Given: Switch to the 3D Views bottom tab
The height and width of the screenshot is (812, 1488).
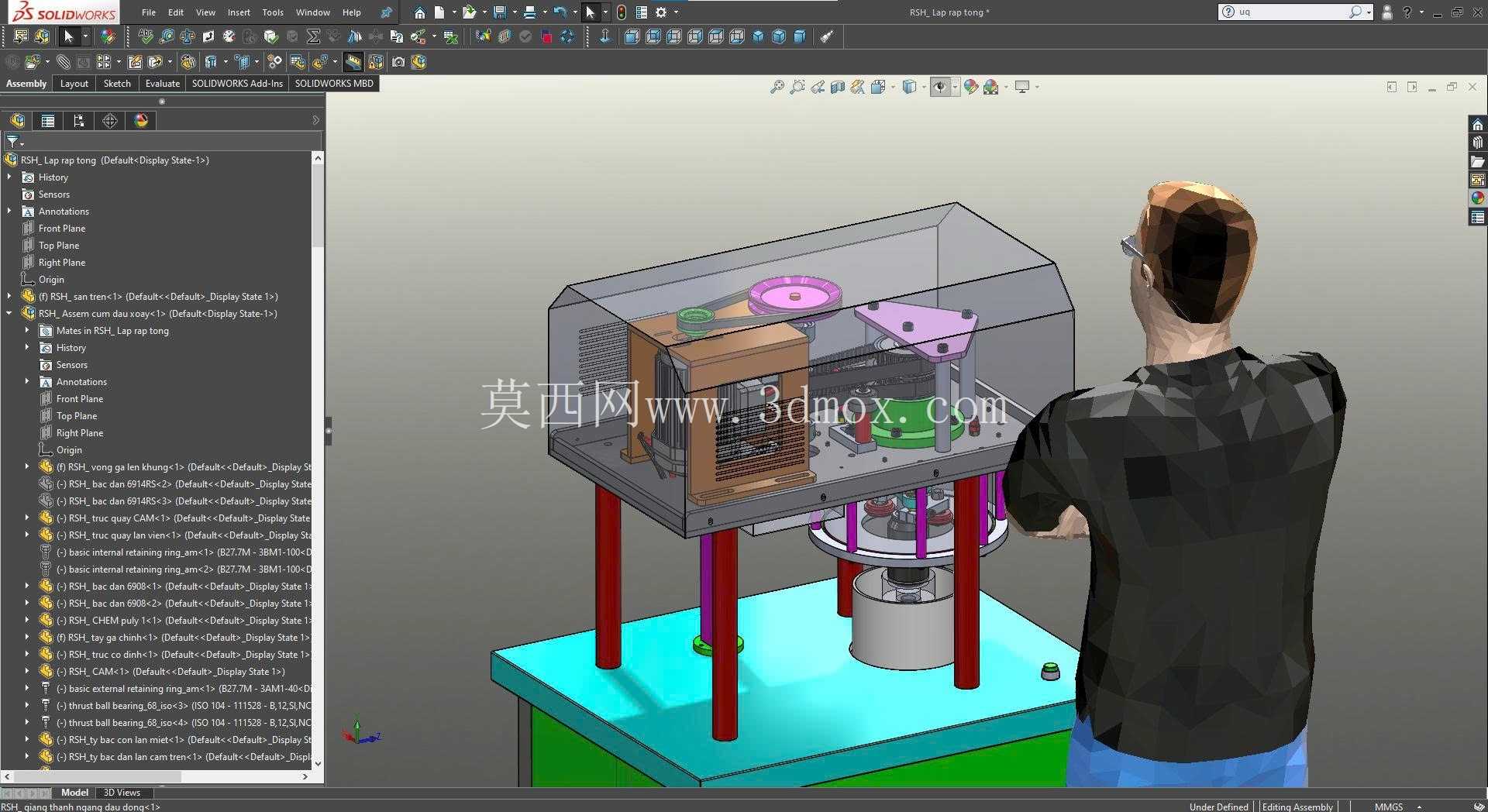Looking at the screenshot, I should click(122, 793).
